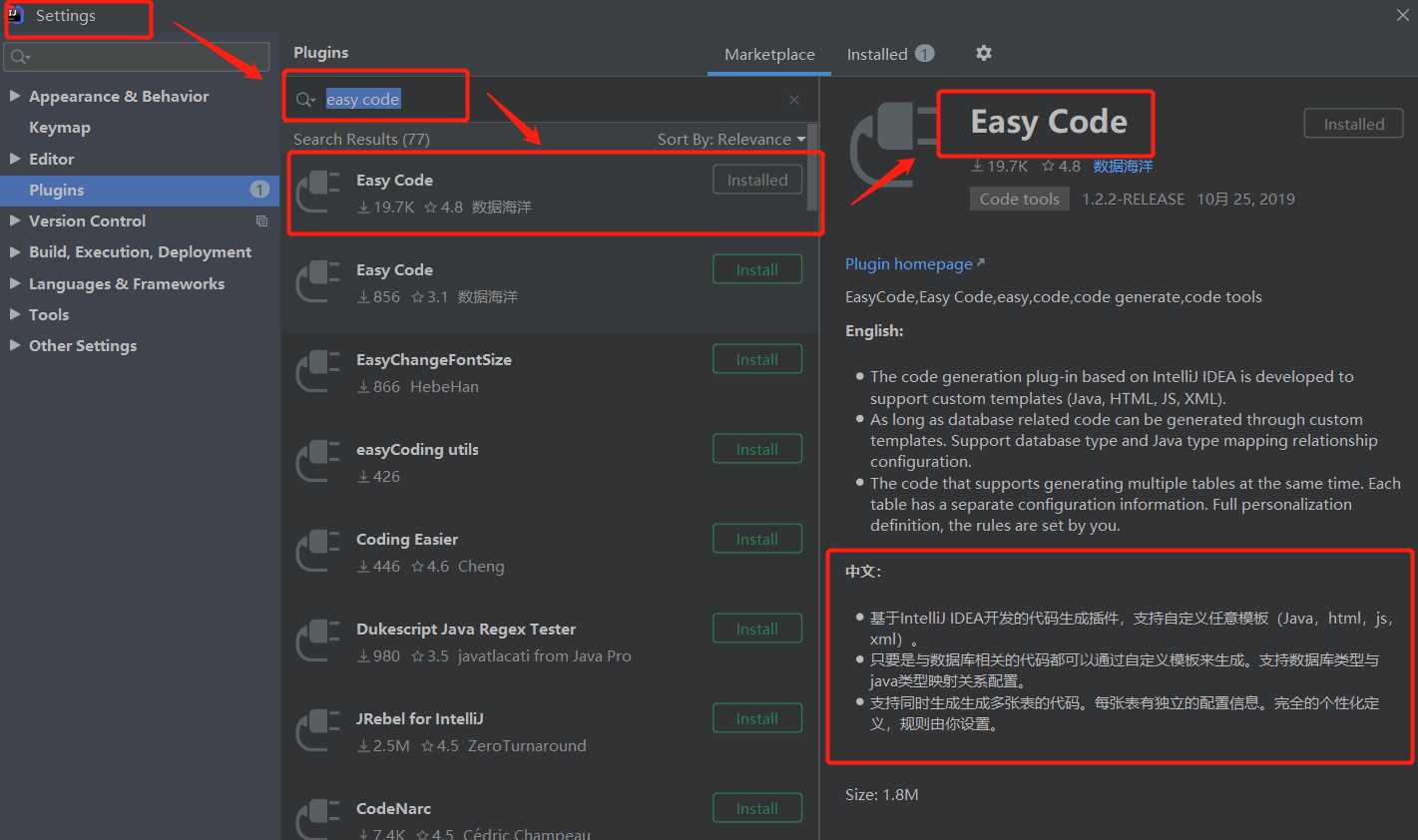
Task: Click the icon of Easy Code with 856 downloads
Action: [x=318, y=281]
